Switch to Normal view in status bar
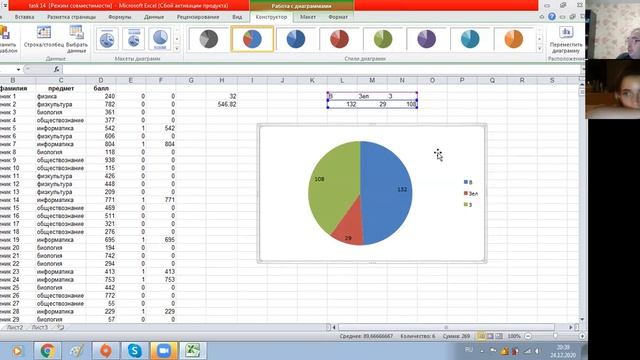Viewport: 640px width, 360px height. tap(482, 336)
